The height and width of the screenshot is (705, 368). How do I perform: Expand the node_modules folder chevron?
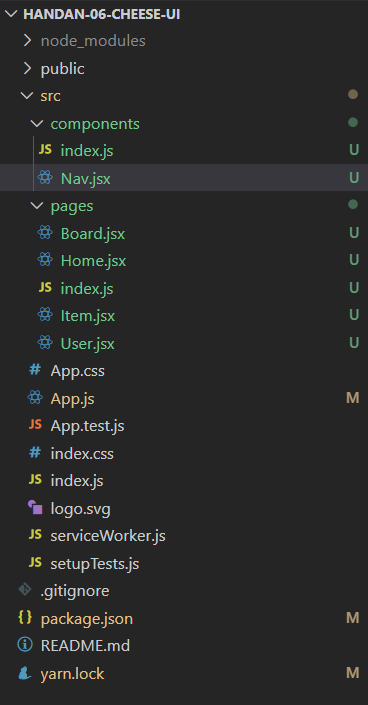pos(27,41)
